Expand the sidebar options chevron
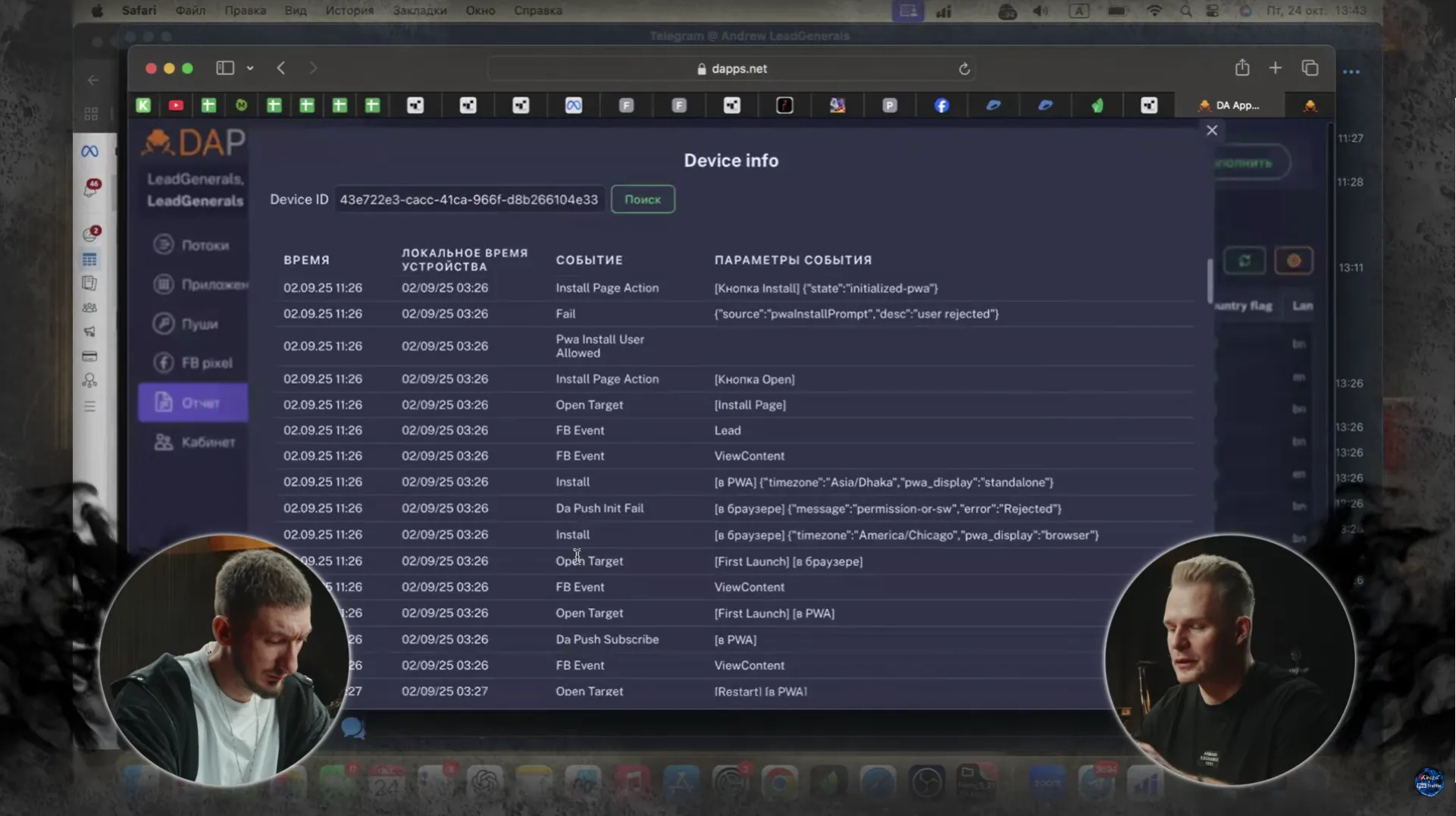The width and height of the screenshot is (1456, 816). [250, 68]
